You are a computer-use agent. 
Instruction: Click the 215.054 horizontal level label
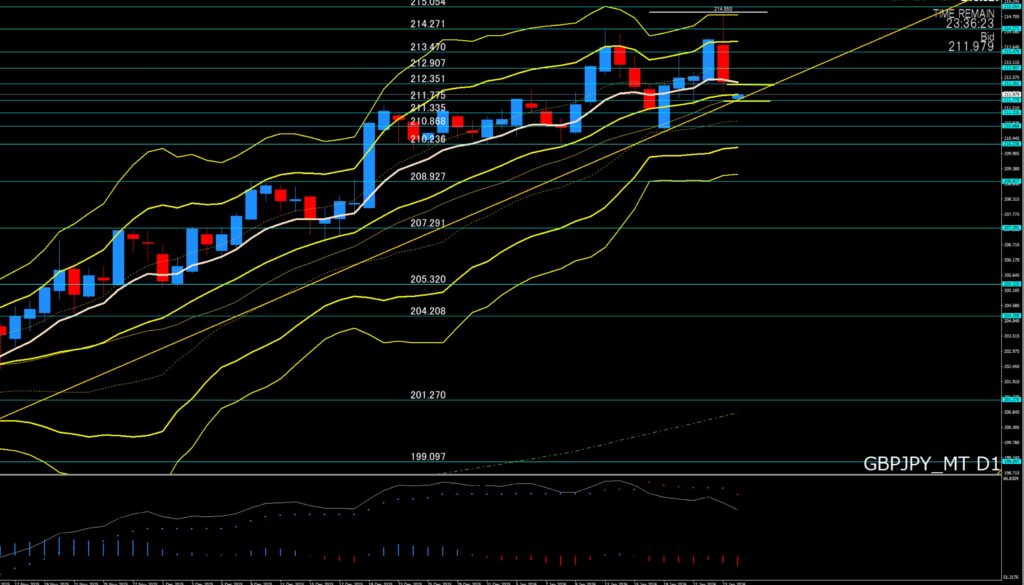tap(428, 4)
